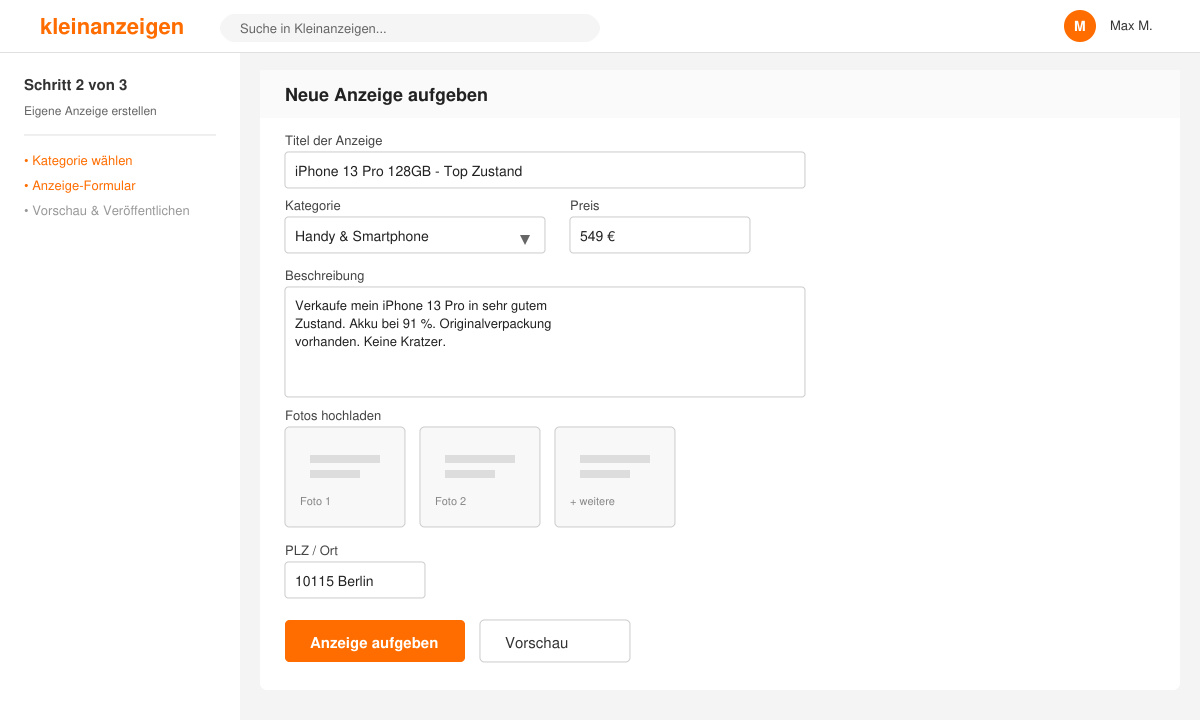
Task: Focus the Suche in Kleinanzeigen search field
Action: (x=410, y=28)
